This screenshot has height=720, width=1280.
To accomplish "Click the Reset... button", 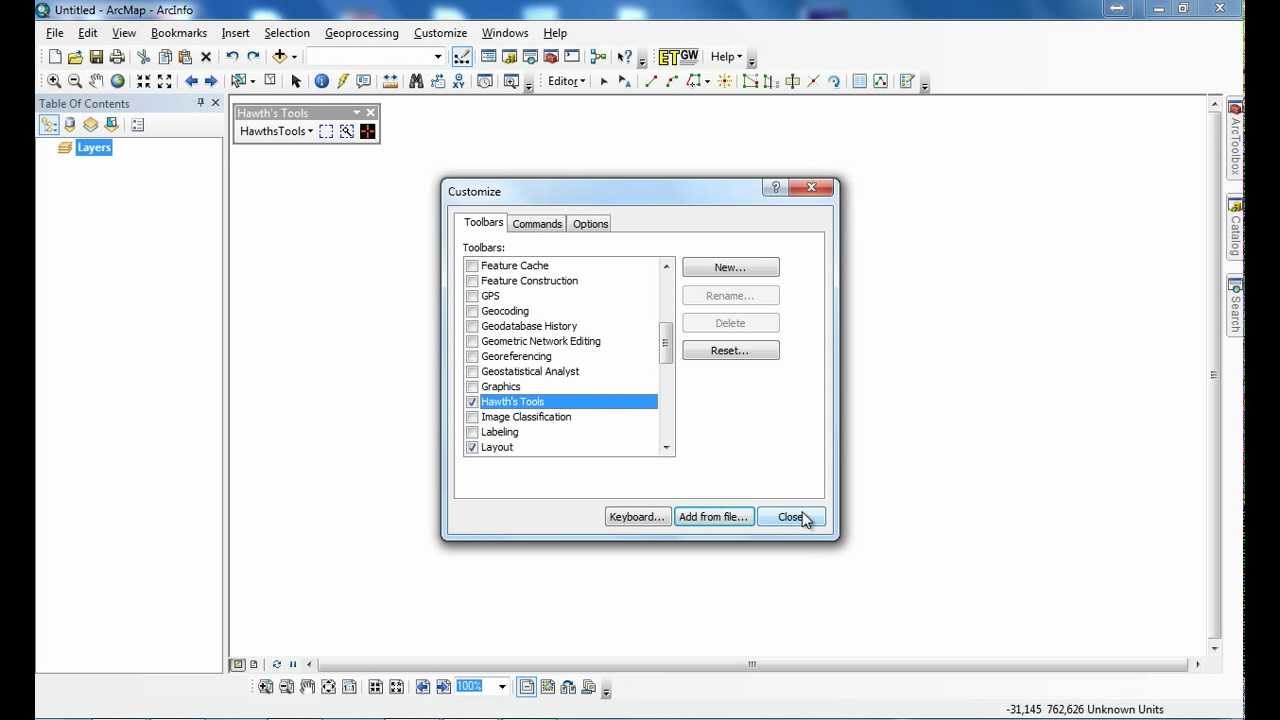I will point(730,351).
